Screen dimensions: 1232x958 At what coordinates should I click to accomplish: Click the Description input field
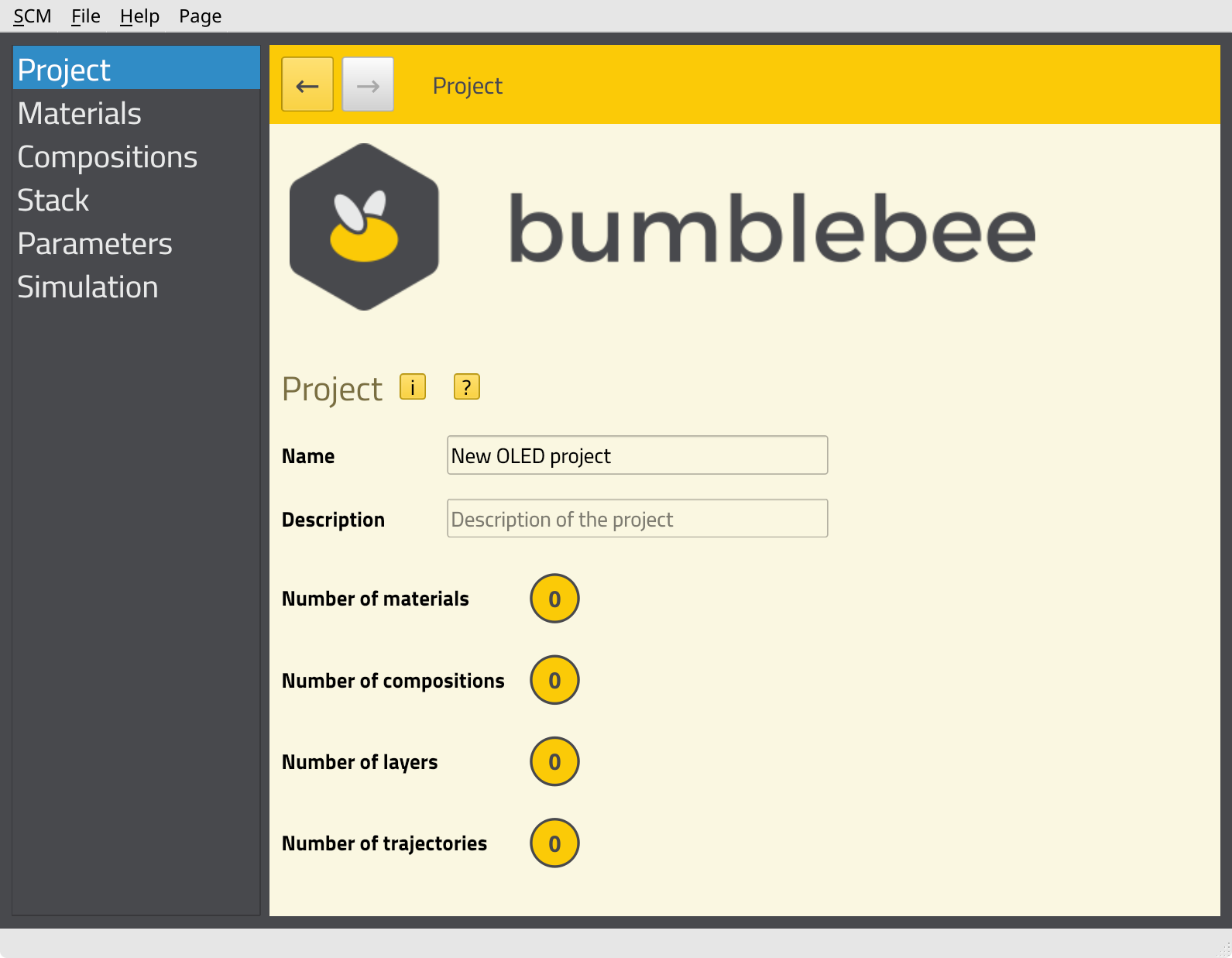pos(637,519)
